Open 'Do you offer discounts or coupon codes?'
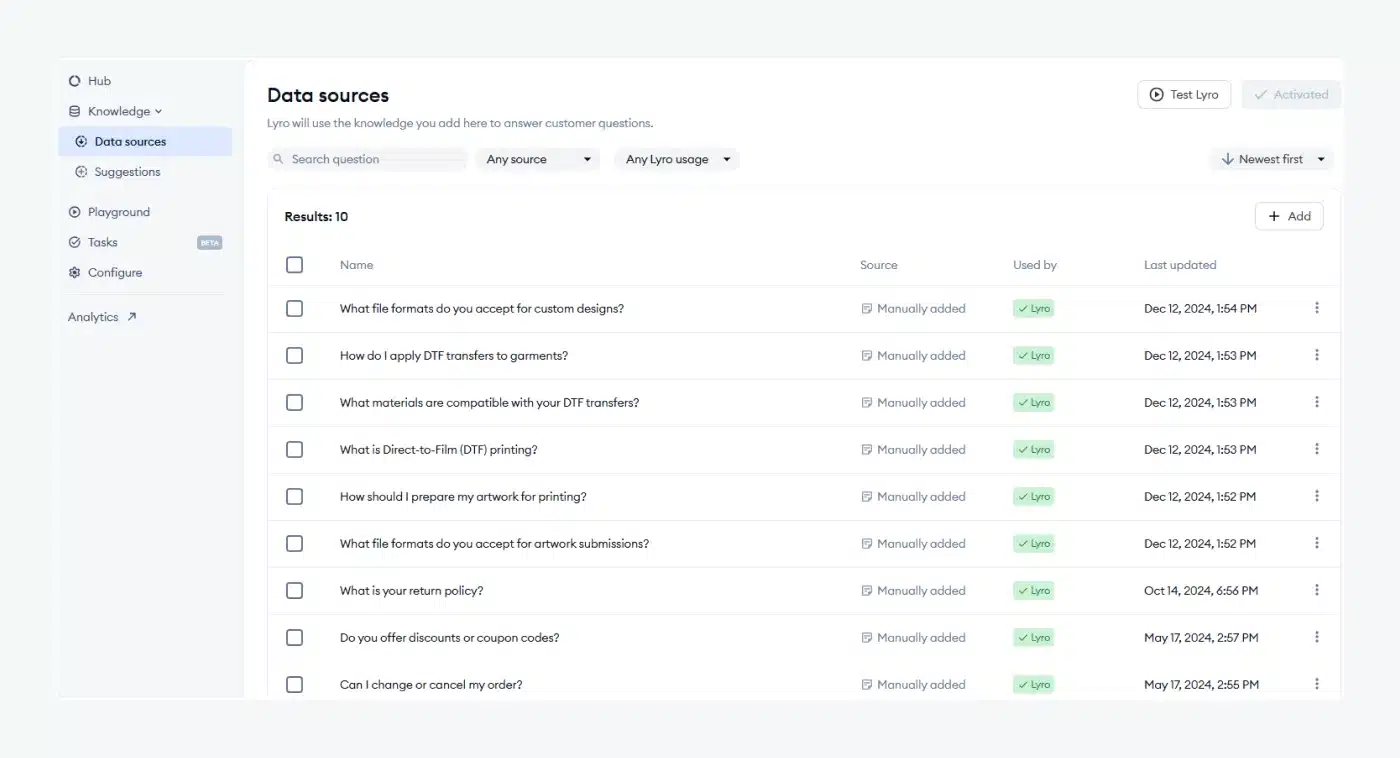The image size is (1400, 758). click(450, 638)
